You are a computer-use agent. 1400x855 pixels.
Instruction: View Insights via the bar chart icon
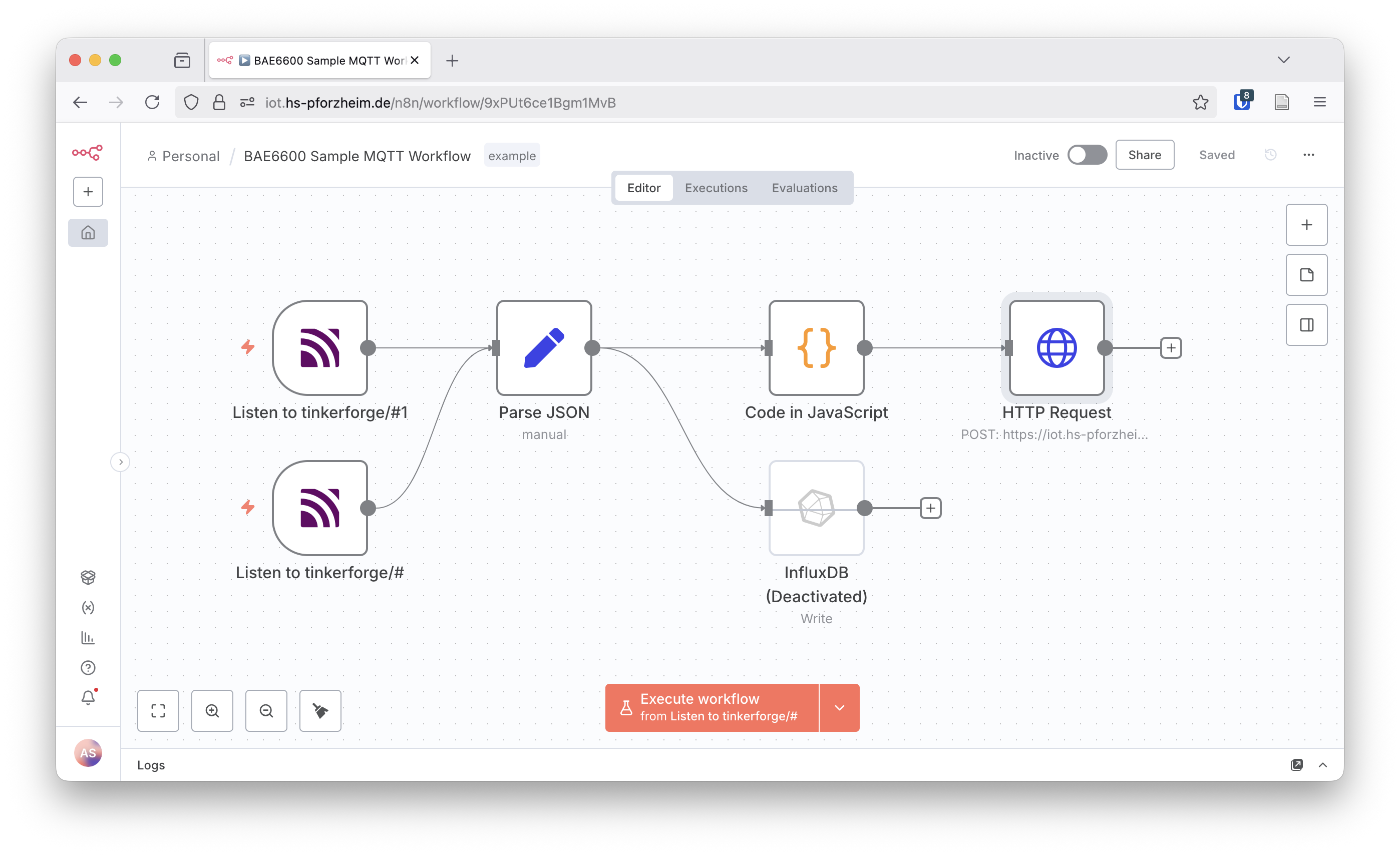point(88,637)
